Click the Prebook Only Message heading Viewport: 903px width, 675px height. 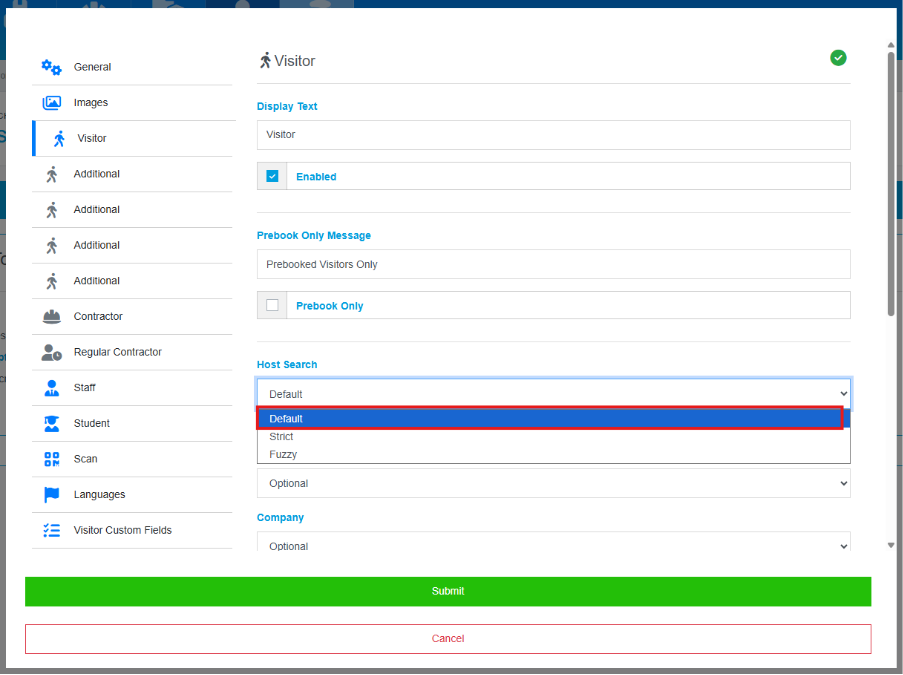point(314,236)
